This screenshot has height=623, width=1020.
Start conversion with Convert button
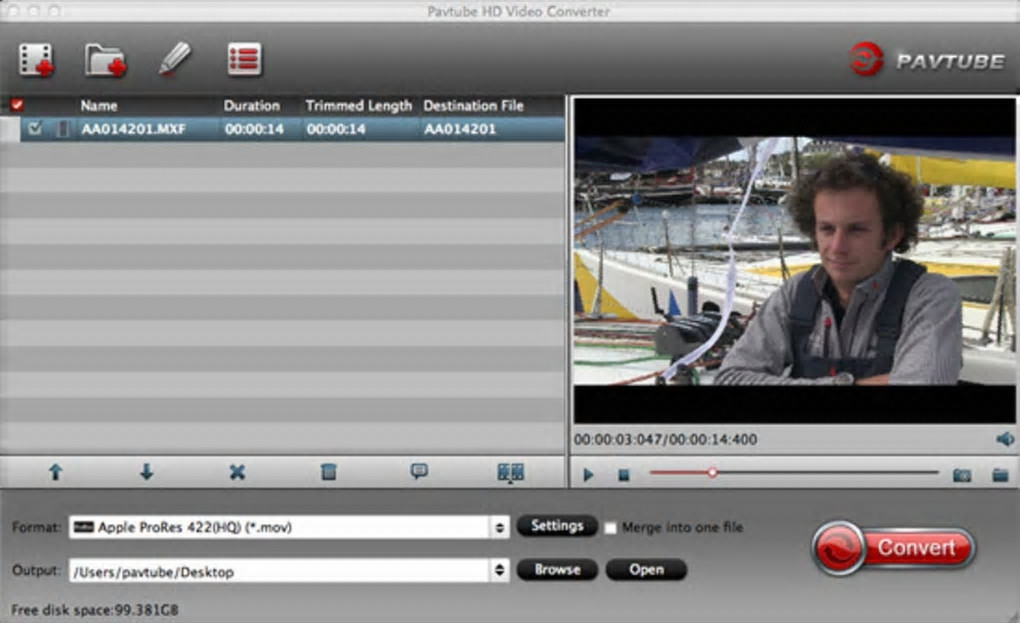(x=894, y=548)
